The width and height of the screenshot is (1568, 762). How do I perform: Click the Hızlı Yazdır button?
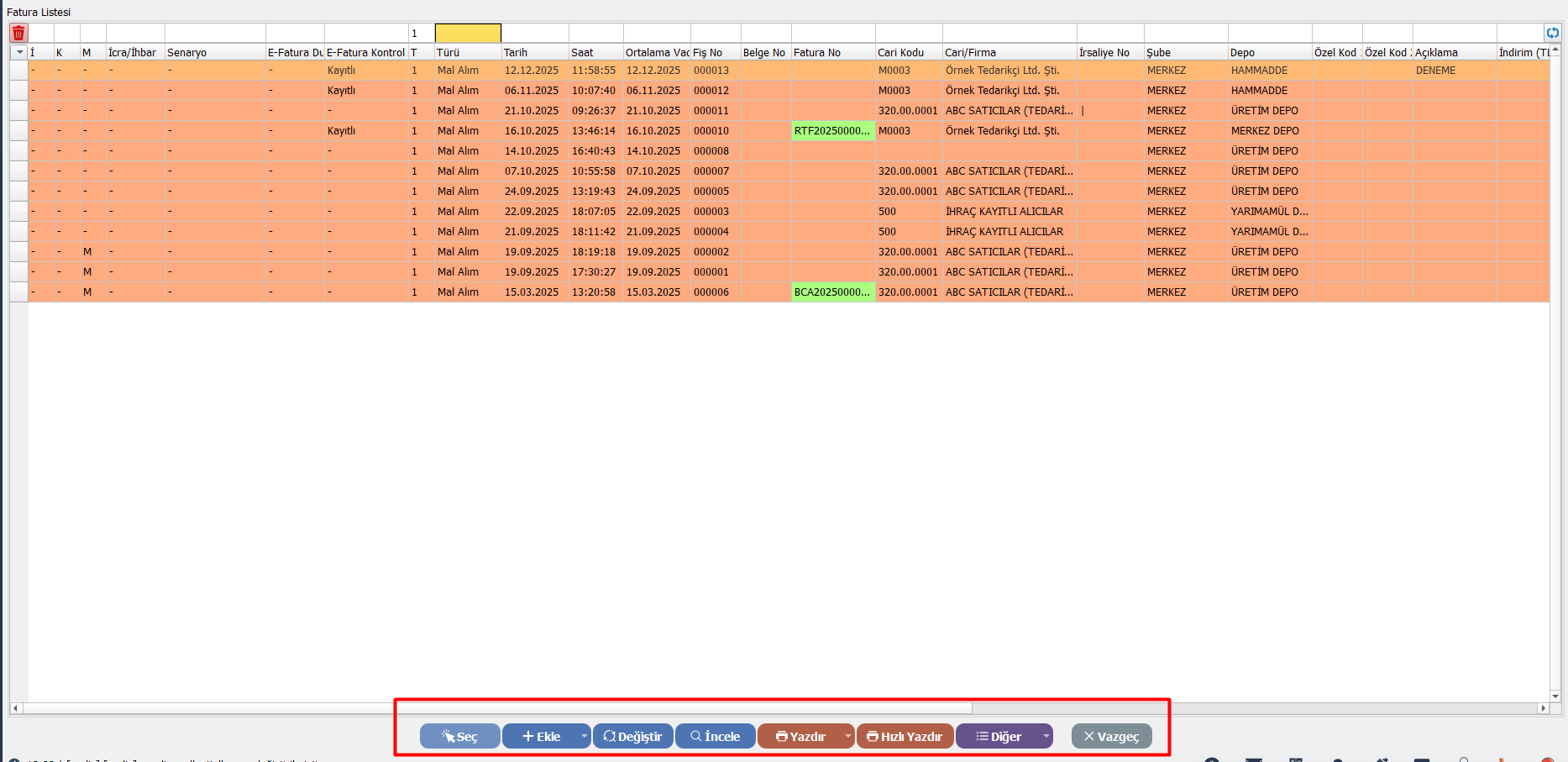coord(905,736)
